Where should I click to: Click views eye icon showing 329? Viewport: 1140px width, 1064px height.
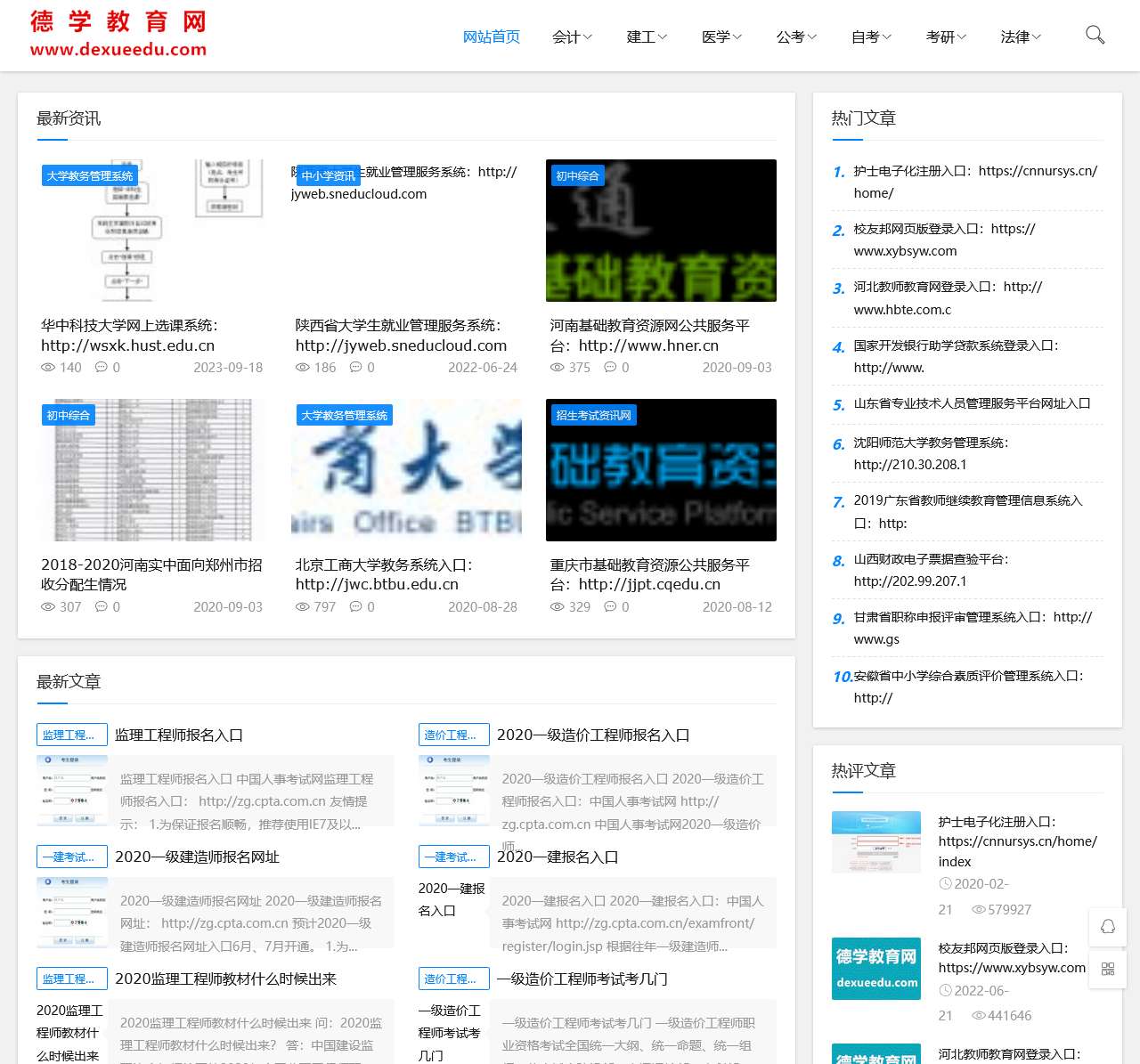click(x=558, y=606)
